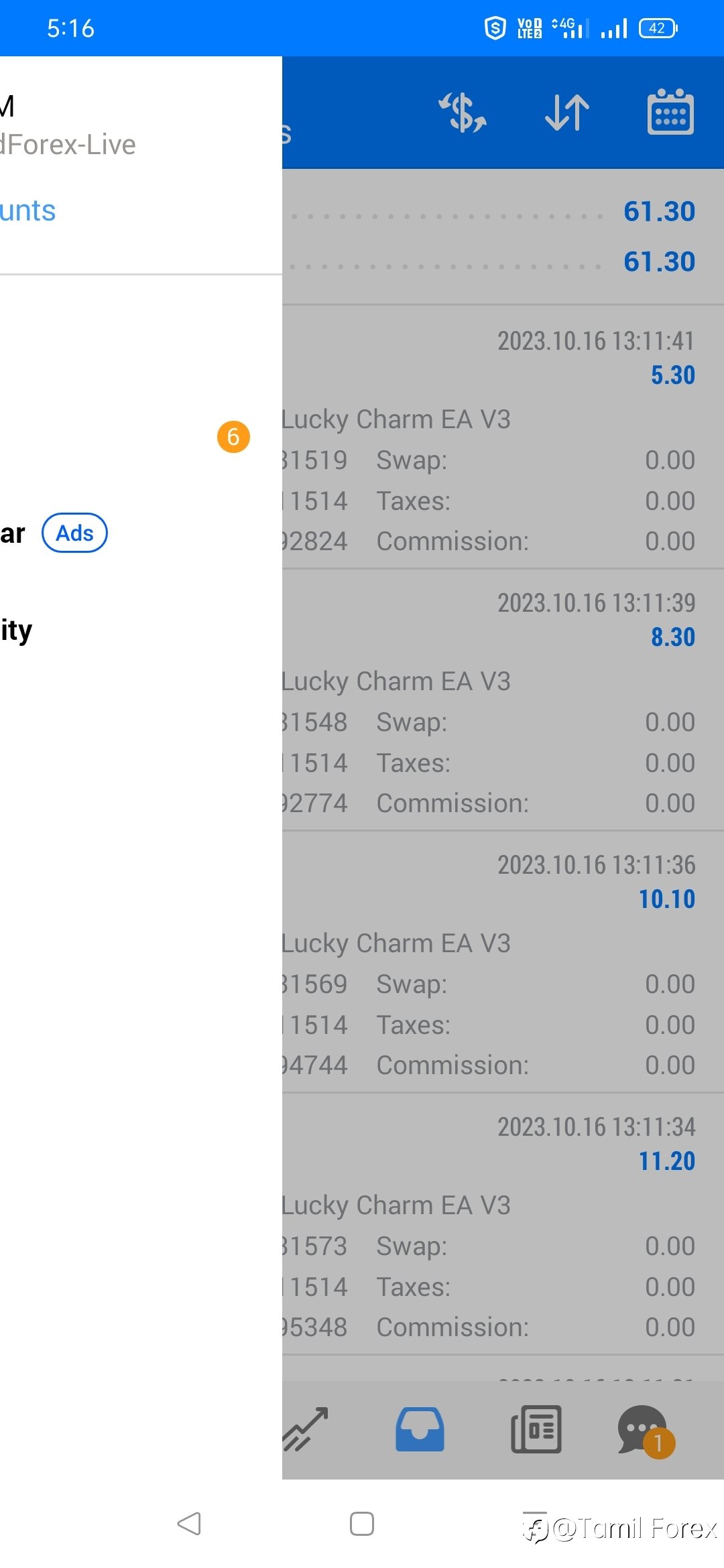Viewport: 724px width, 1568px height.
Task: Tap the first 61.30 summary value
Action: [x=659, y=211]
